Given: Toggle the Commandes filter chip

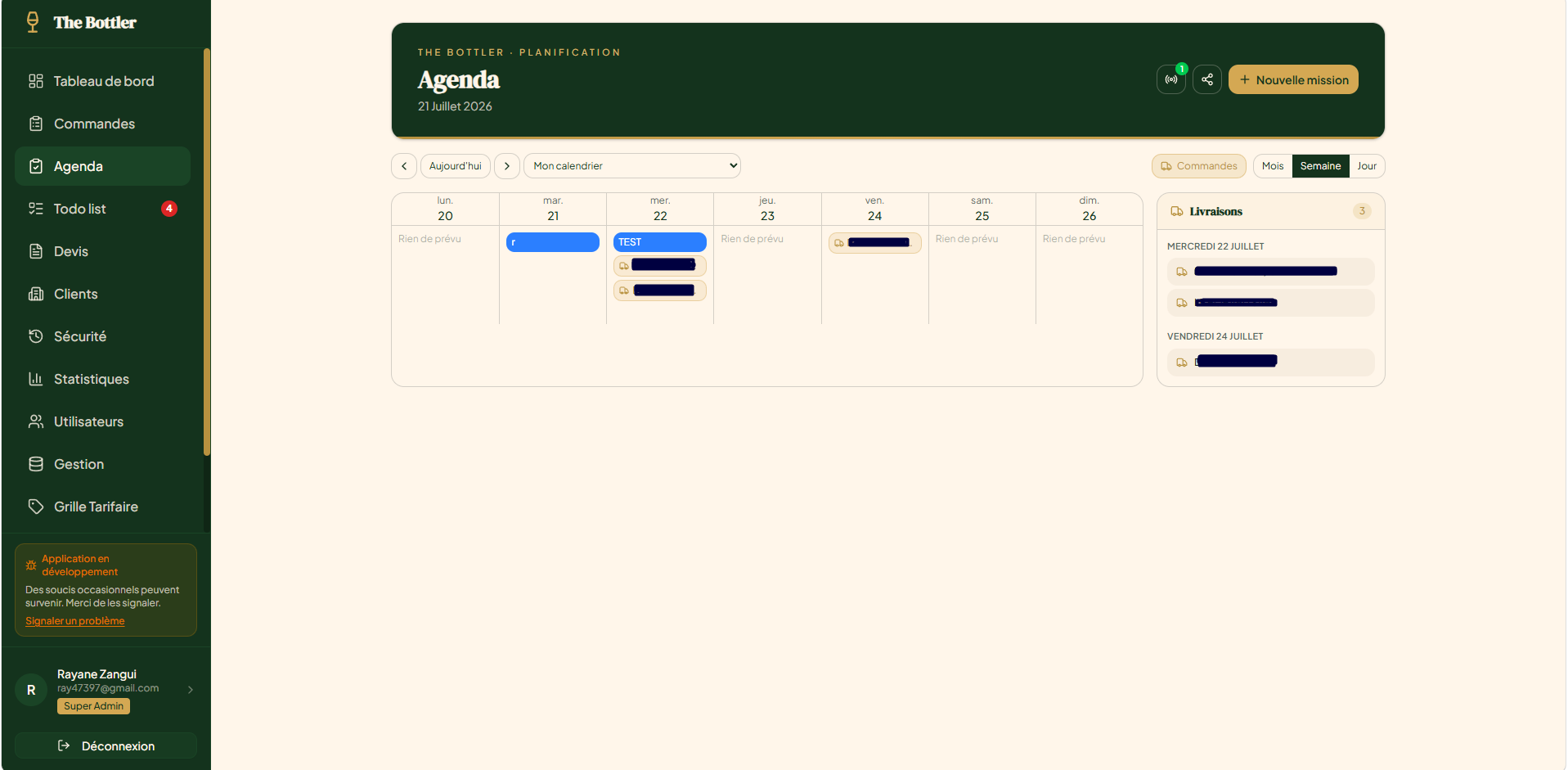Looking at the screenshot, I should [x=1199, y=166].
